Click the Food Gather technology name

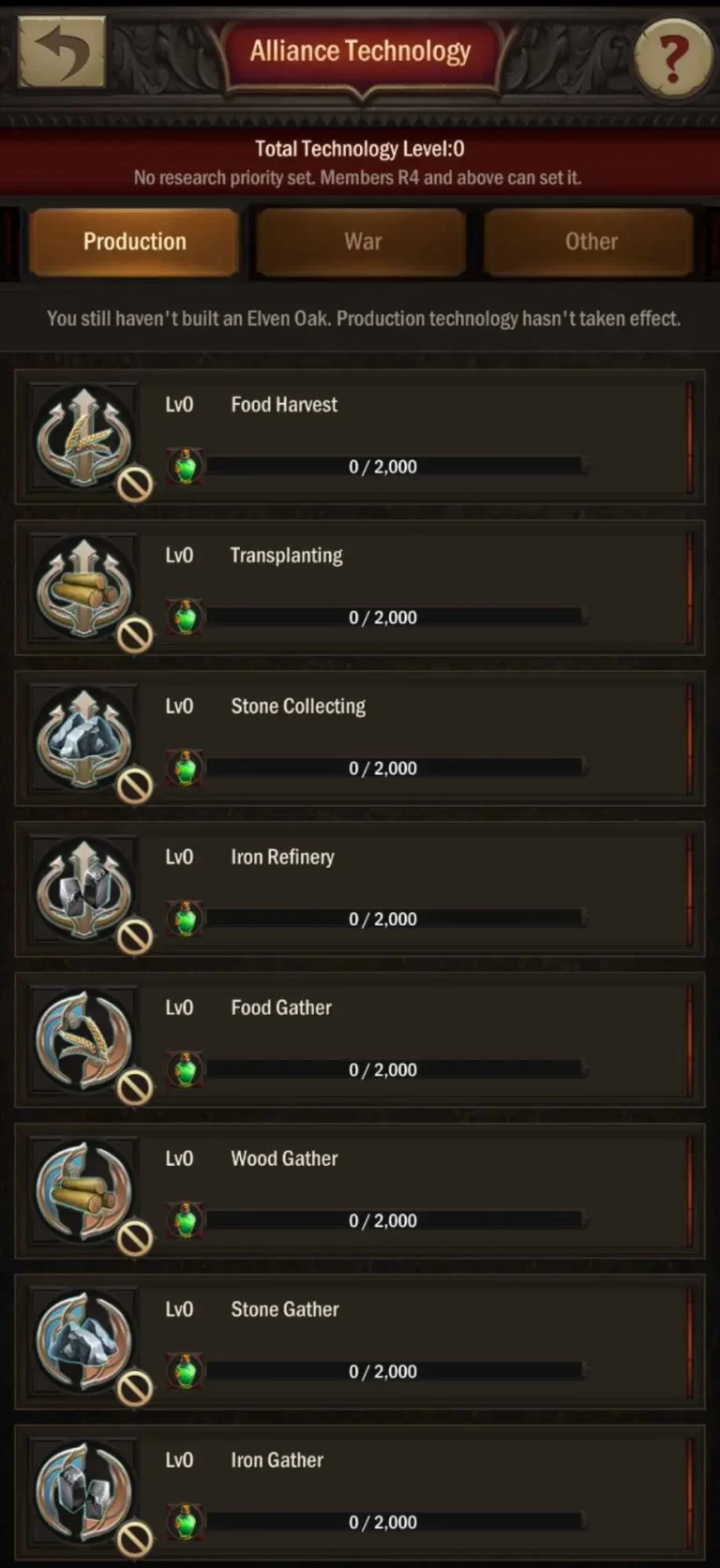pyautogui.click(x=281, y=1008)
